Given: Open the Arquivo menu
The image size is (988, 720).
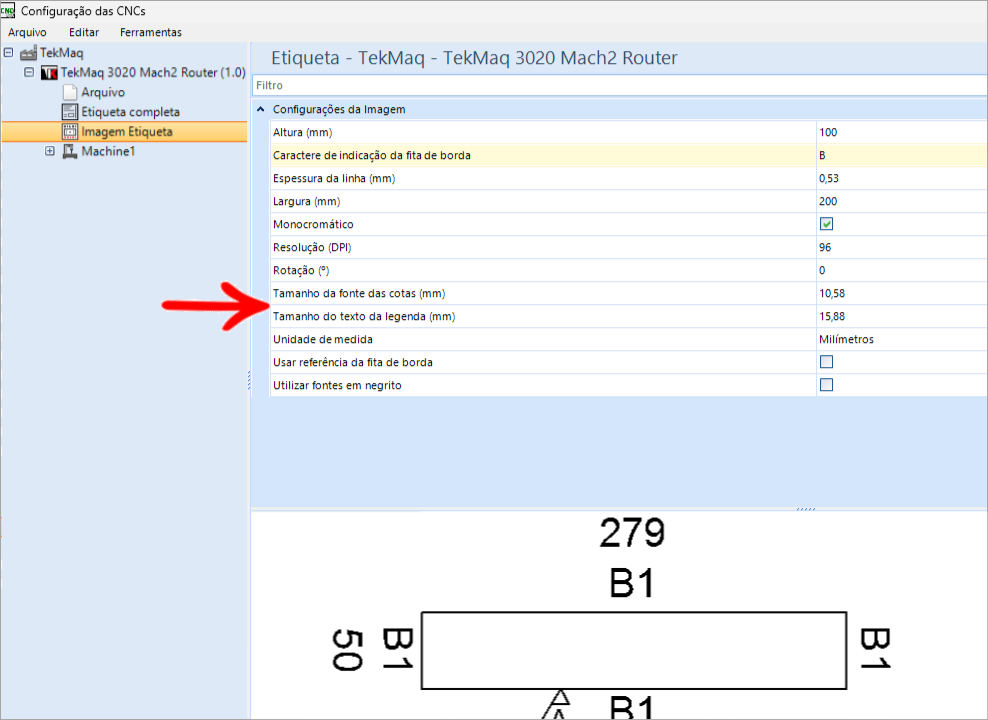Looking at the screenshot, I should click(27, 32).
